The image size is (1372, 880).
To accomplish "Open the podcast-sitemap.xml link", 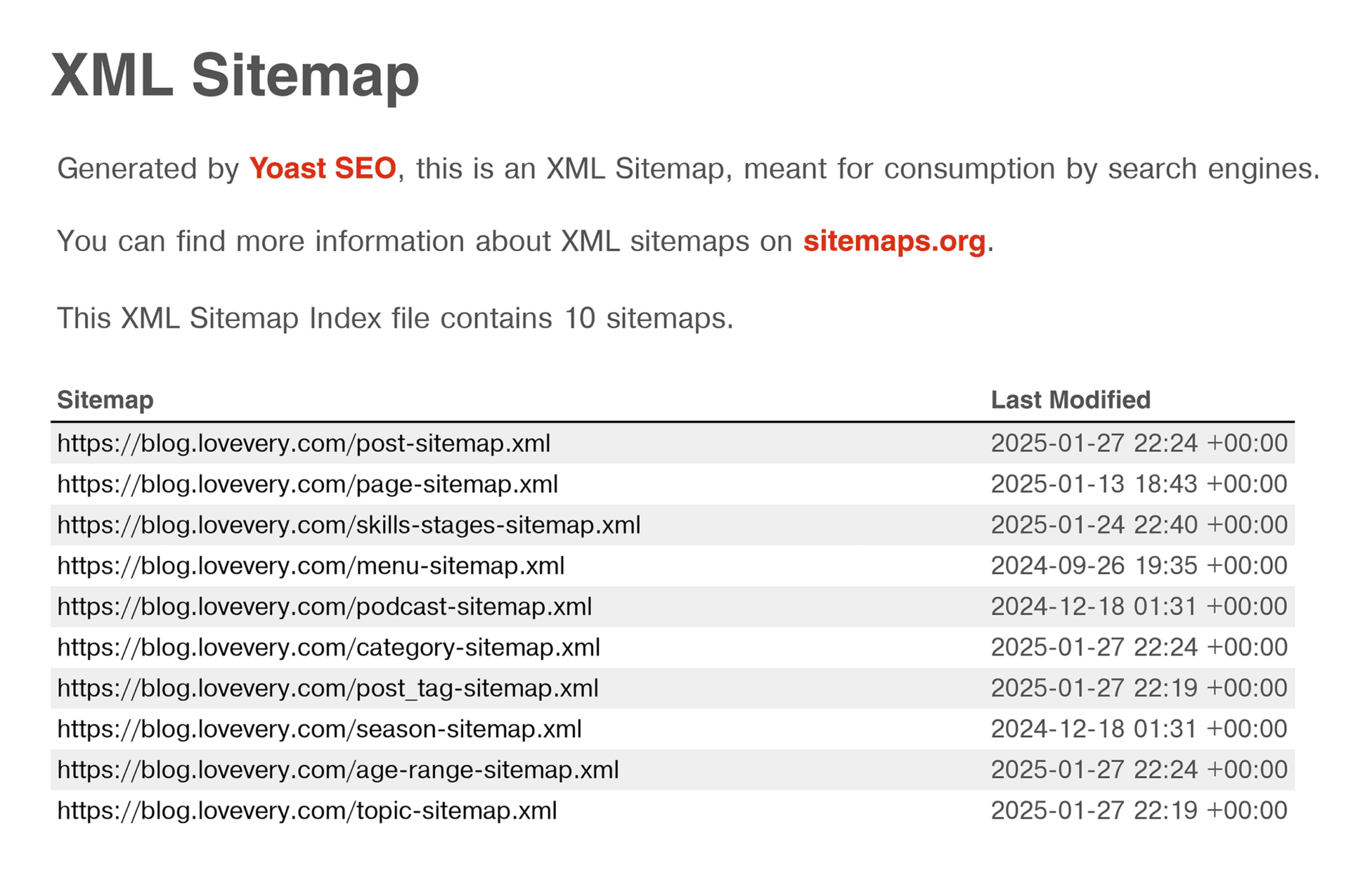I will (324, 606).
